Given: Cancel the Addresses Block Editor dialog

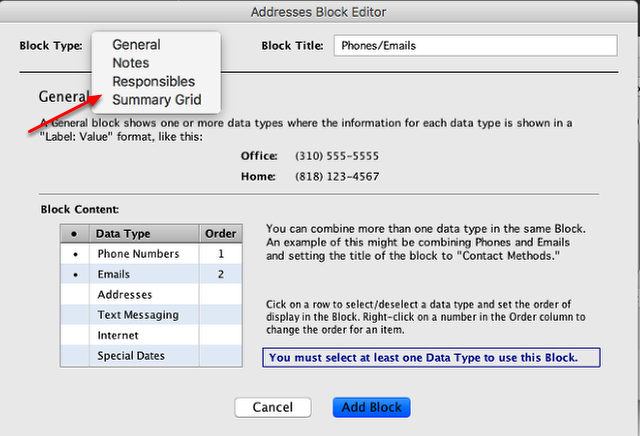Looking at the screenshot, I should pos(273,407).
